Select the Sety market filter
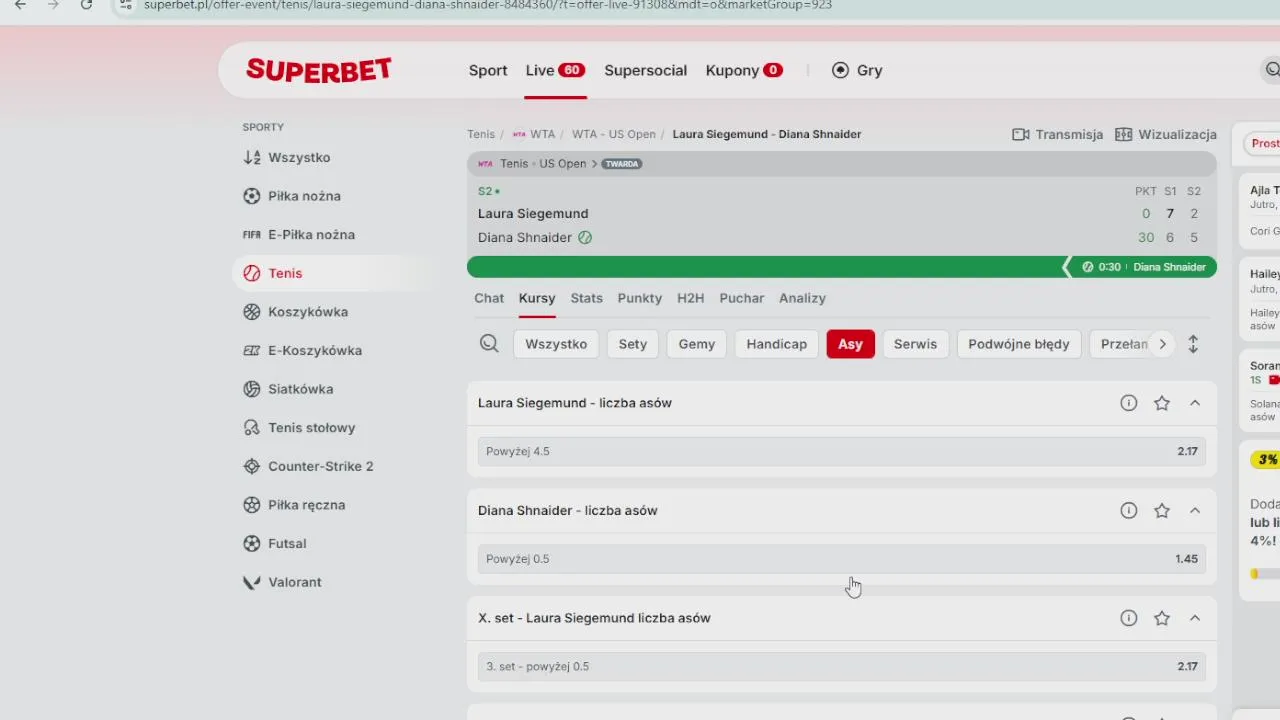 coord(633,344)
